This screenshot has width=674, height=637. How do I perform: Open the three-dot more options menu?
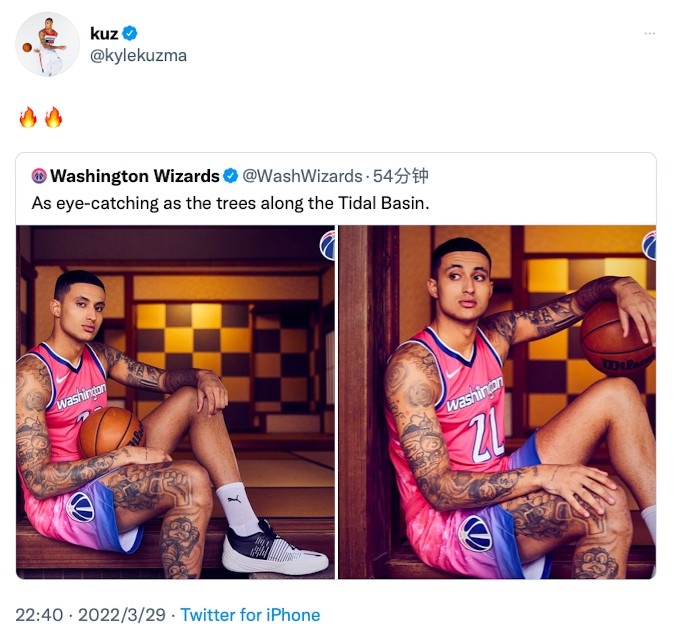[x=649, y=34]
